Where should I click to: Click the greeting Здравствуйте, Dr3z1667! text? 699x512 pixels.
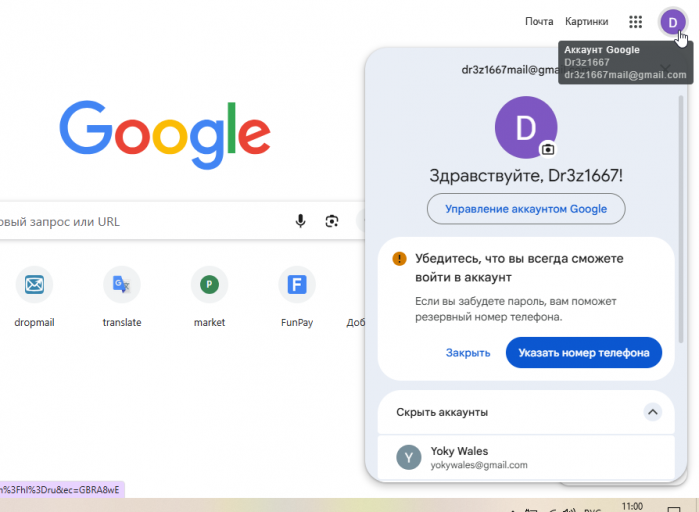(x=526, y=176)
